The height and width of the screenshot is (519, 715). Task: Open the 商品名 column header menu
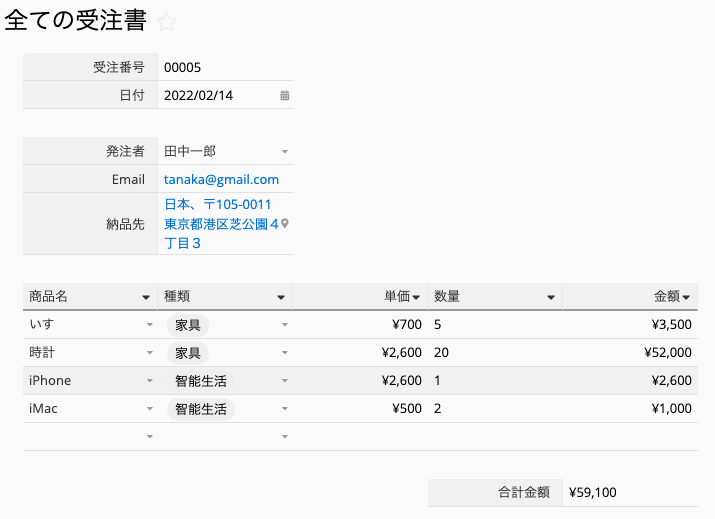tap(146, 297)
